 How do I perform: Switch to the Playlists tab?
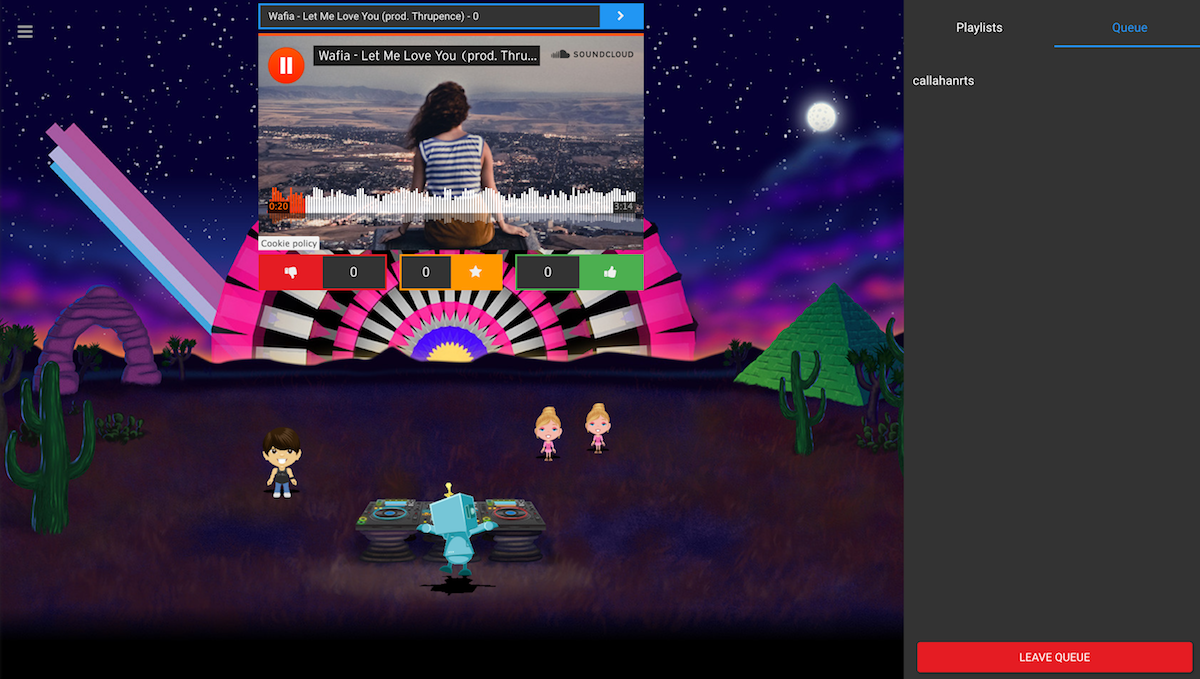979,28
